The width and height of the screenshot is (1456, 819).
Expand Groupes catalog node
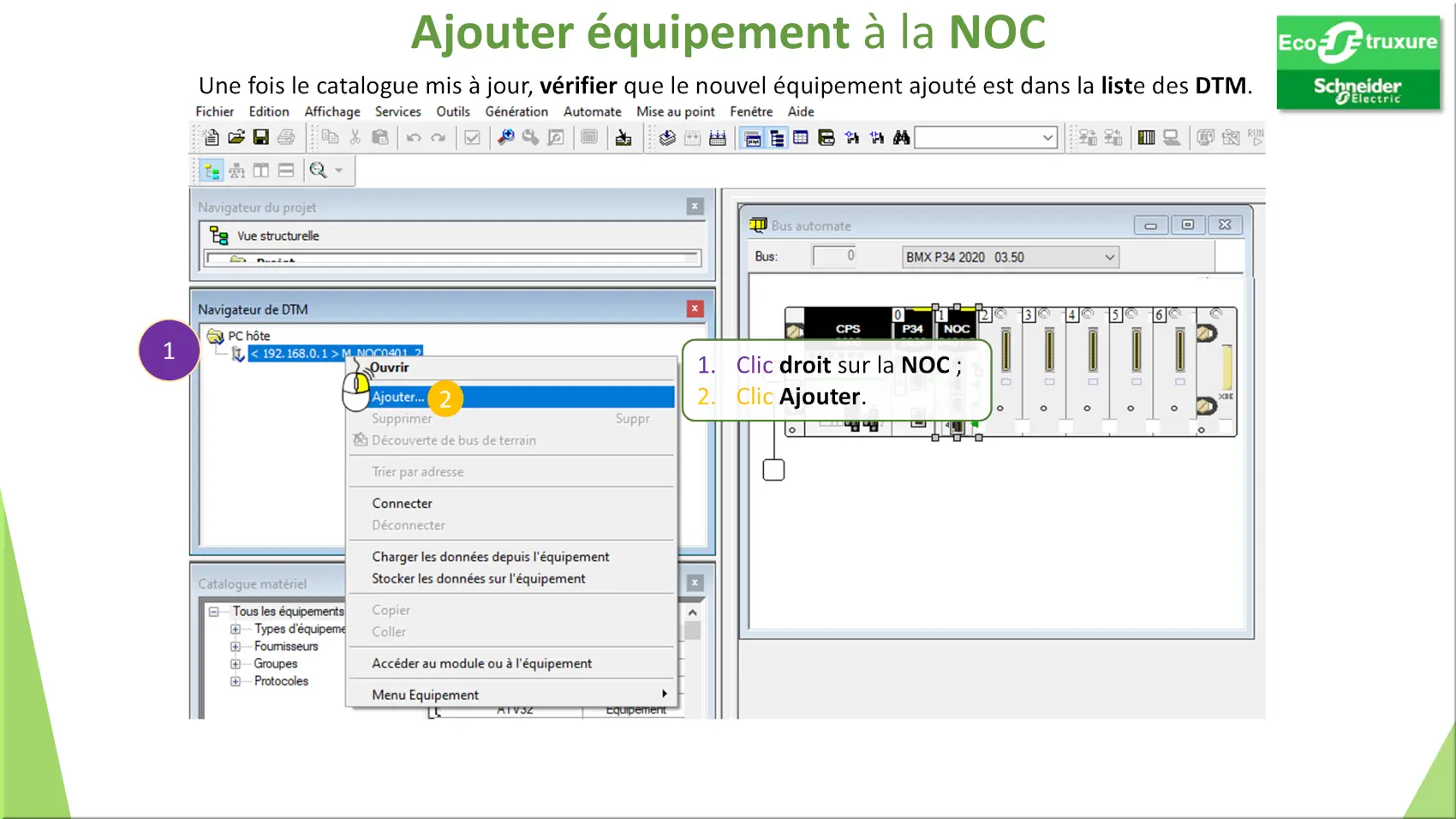(236, 664)
